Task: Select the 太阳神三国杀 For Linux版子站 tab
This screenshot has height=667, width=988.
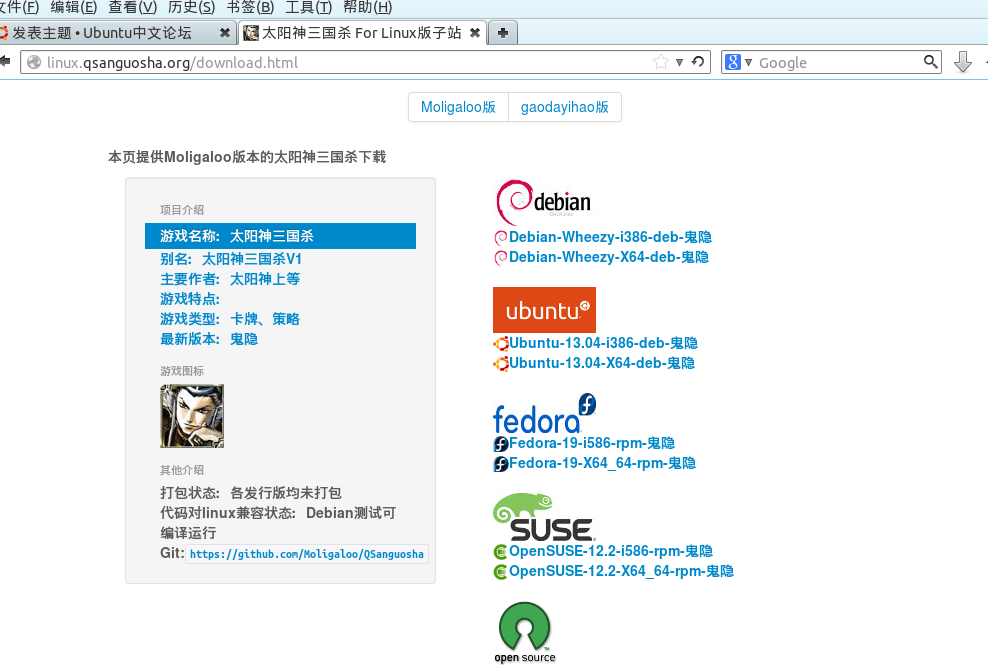Action: pos(362,33)
